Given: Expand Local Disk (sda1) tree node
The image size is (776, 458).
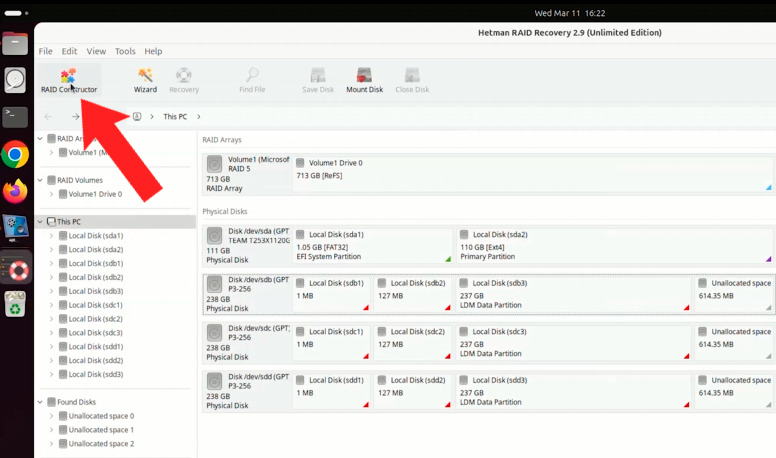Looking at the screenshot, I should [51, 236].
